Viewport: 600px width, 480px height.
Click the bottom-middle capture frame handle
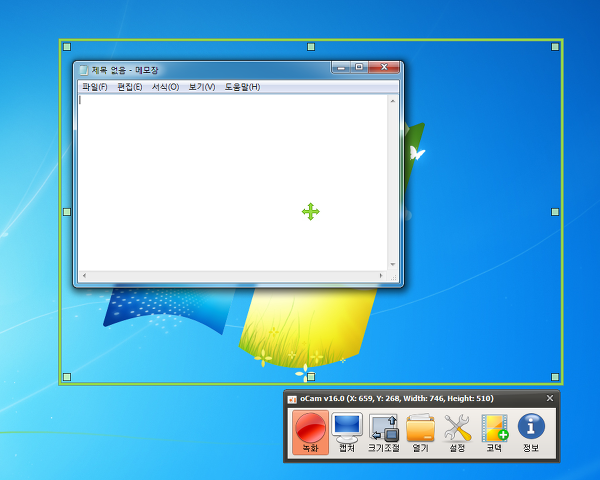311,377
